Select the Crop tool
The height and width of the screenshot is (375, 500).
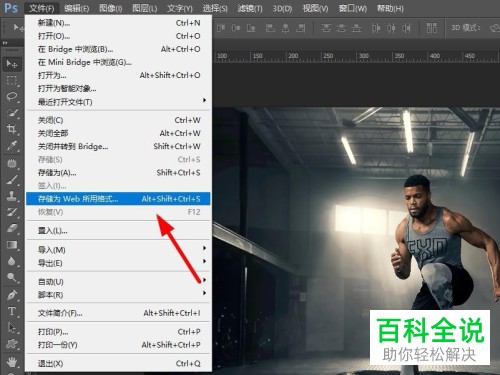click(x=12, y=129)
